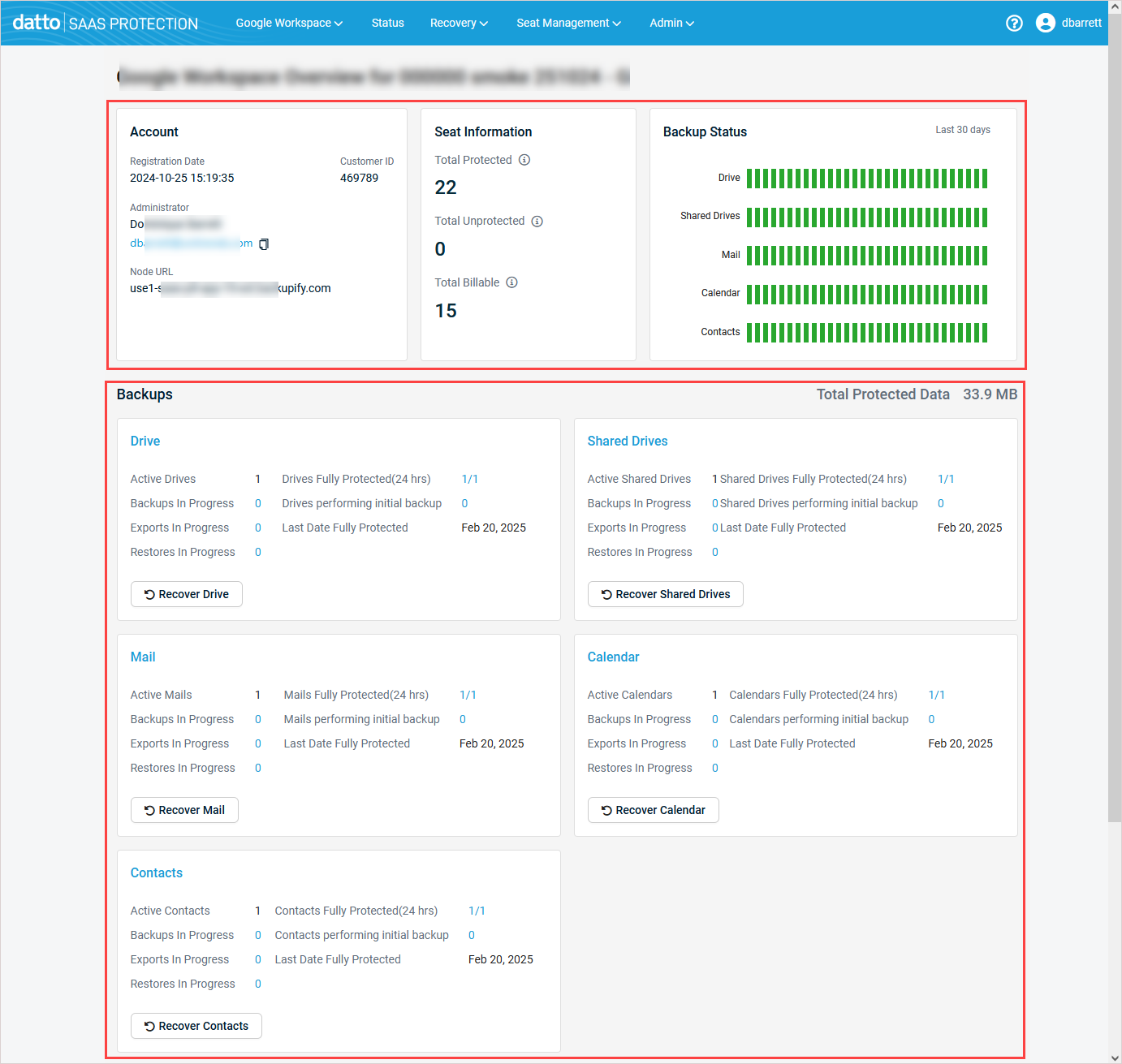Open the Shared Drives heading link
The image size is (1122, 1064).
(628, 441)
